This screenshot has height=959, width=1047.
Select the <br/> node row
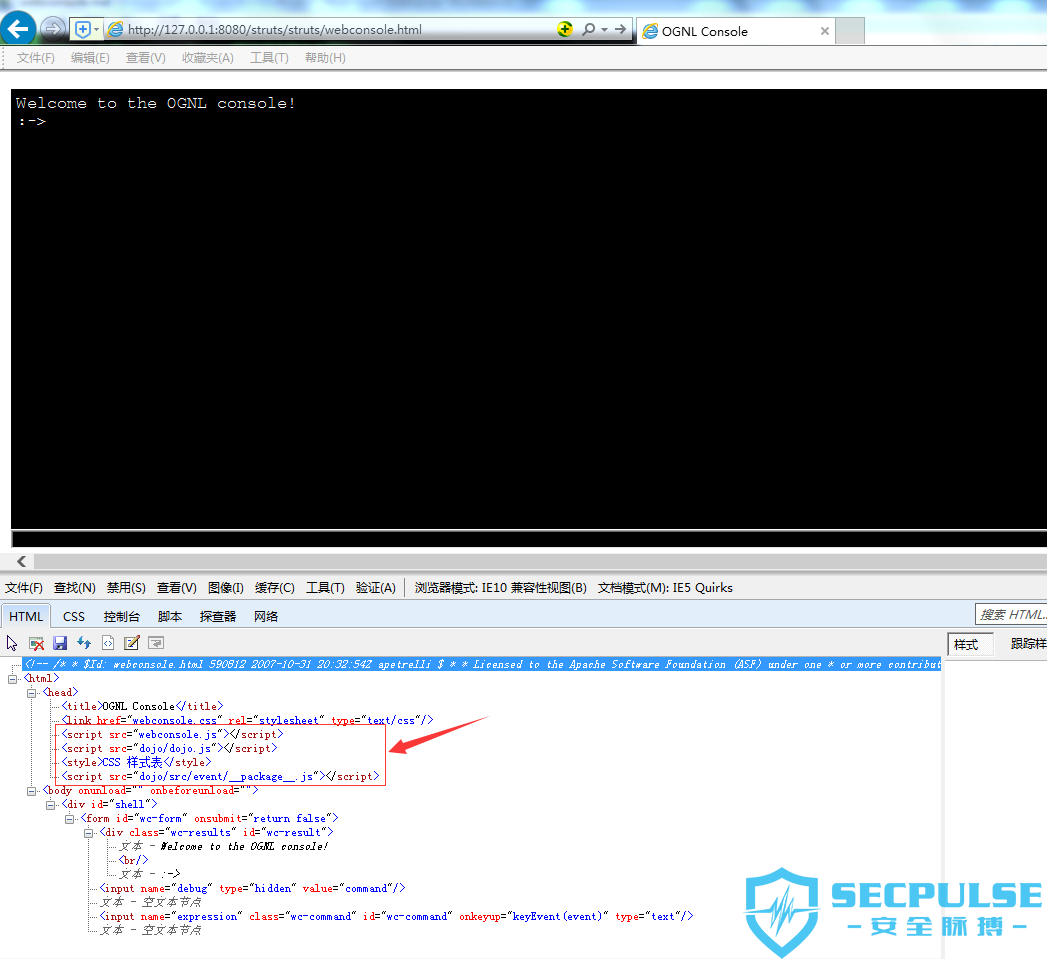click(134, 861)
